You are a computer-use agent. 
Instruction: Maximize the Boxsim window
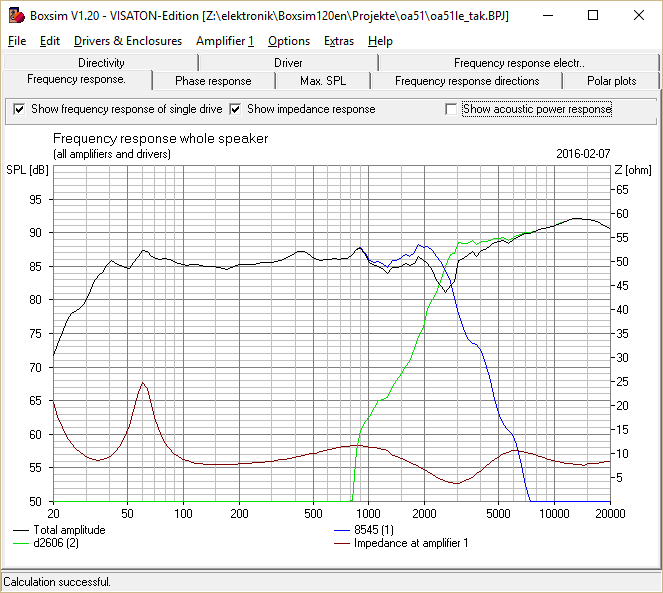pos(593,16)
